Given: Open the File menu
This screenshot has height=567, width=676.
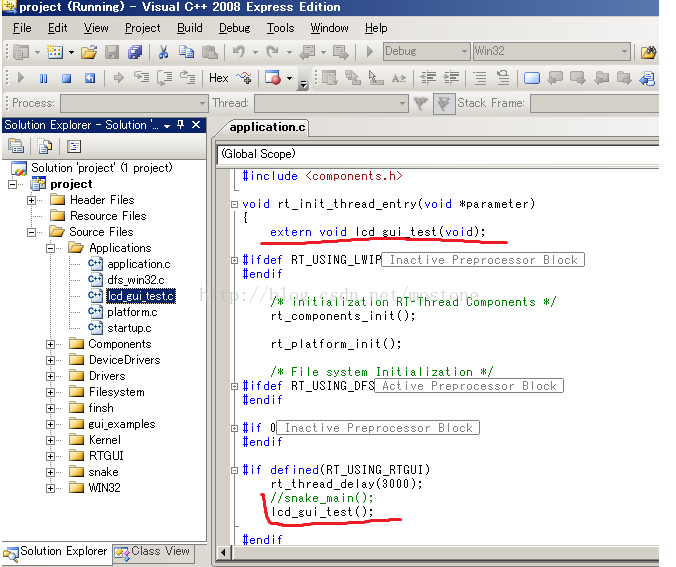Looking at the screenshot, I should pyautogui.click(x=22, y=28).
